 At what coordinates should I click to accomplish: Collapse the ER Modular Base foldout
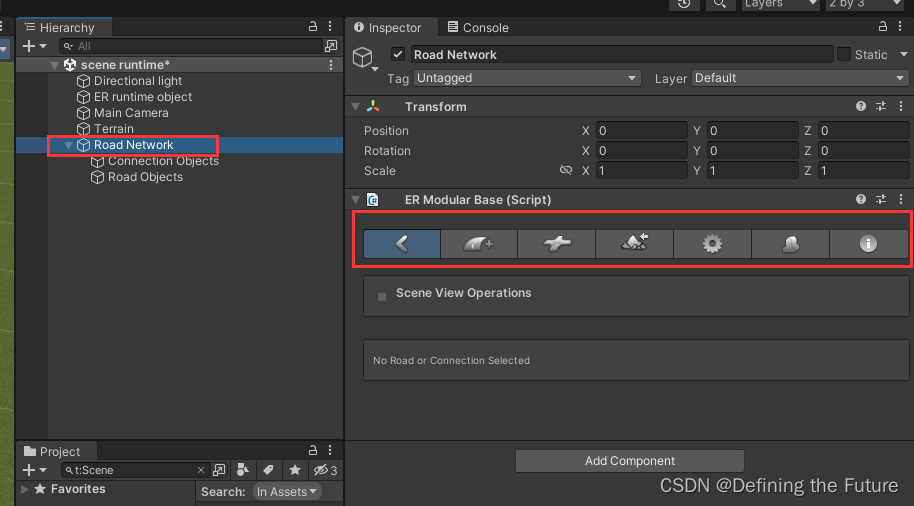point(356,200)
